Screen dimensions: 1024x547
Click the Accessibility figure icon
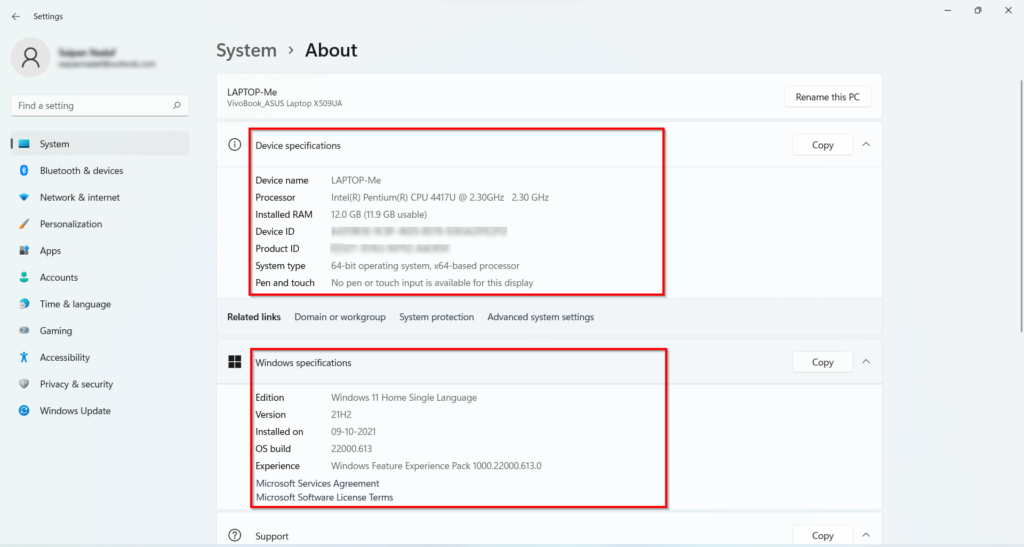pyautogui.click(x=24, y=358)
